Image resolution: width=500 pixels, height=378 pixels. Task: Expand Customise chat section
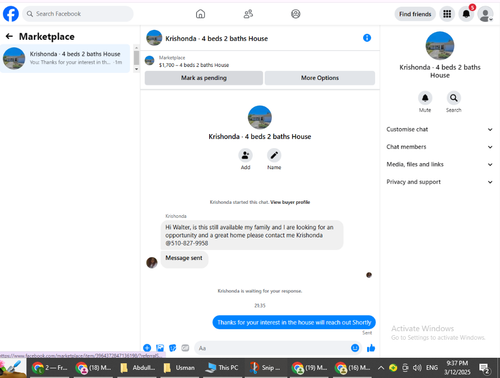(439, 129)
